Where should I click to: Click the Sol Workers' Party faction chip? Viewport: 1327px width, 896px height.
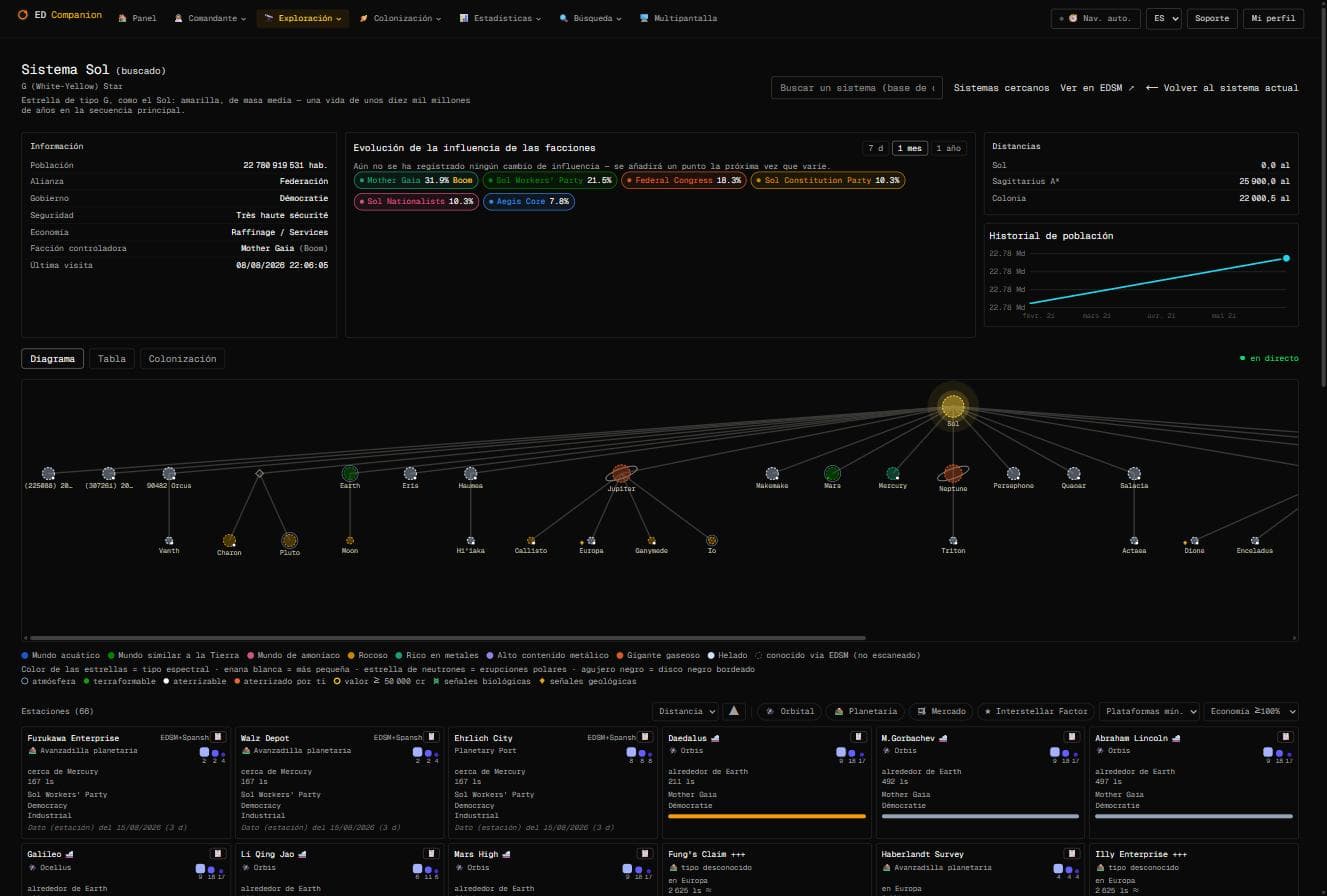click(549, 180)
